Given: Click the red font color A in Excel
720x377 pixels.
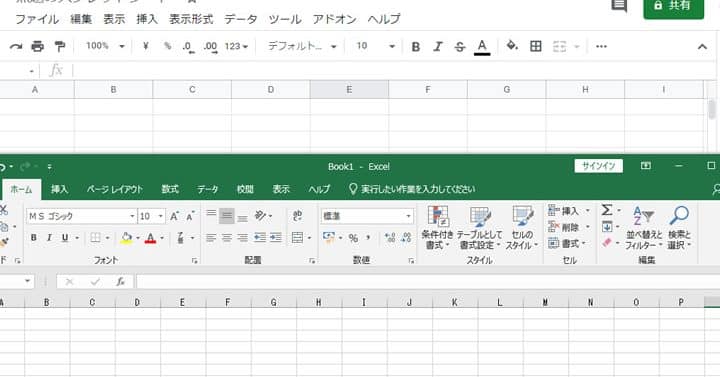Looking at the screenshot, I should (150, 238).
